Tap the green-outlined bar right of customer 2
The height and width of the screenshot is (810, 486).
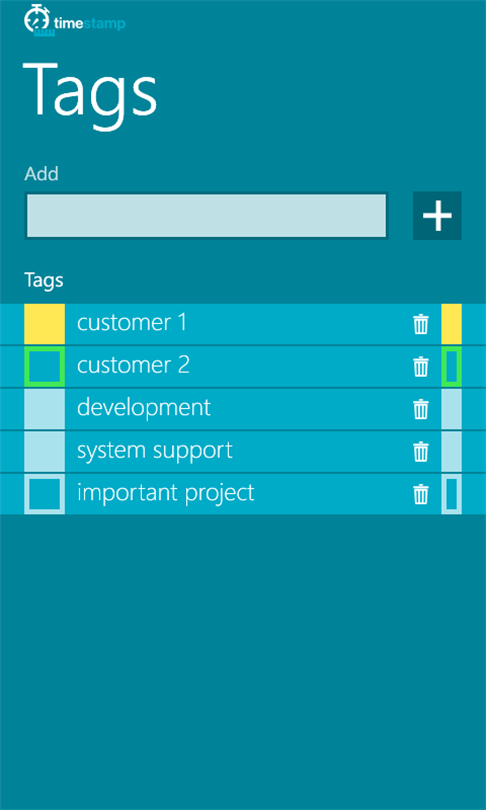pos(451,366)
